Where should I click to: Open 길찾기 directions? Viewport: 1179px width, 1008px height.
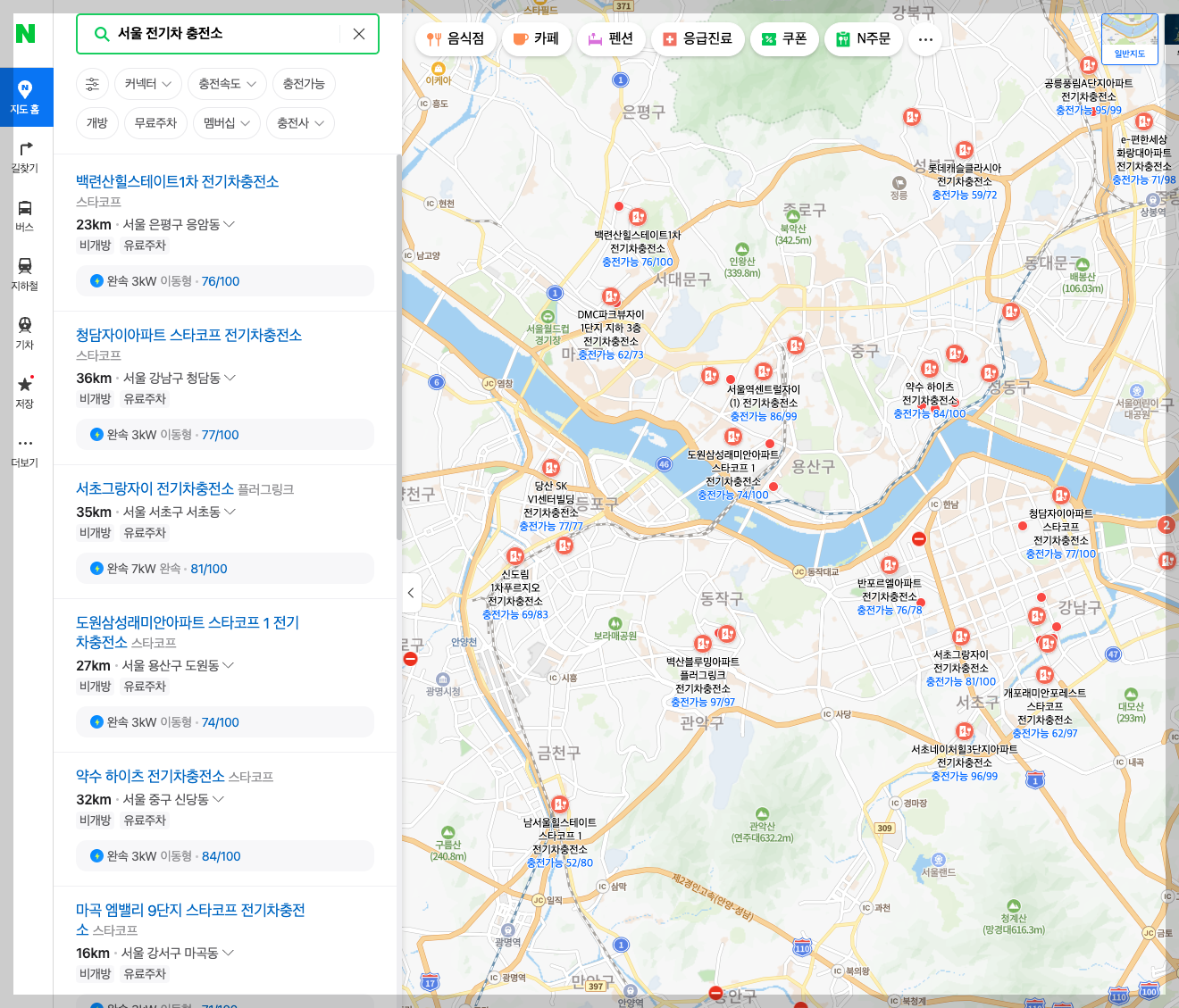pyautogui.click(x=25, y=156)
